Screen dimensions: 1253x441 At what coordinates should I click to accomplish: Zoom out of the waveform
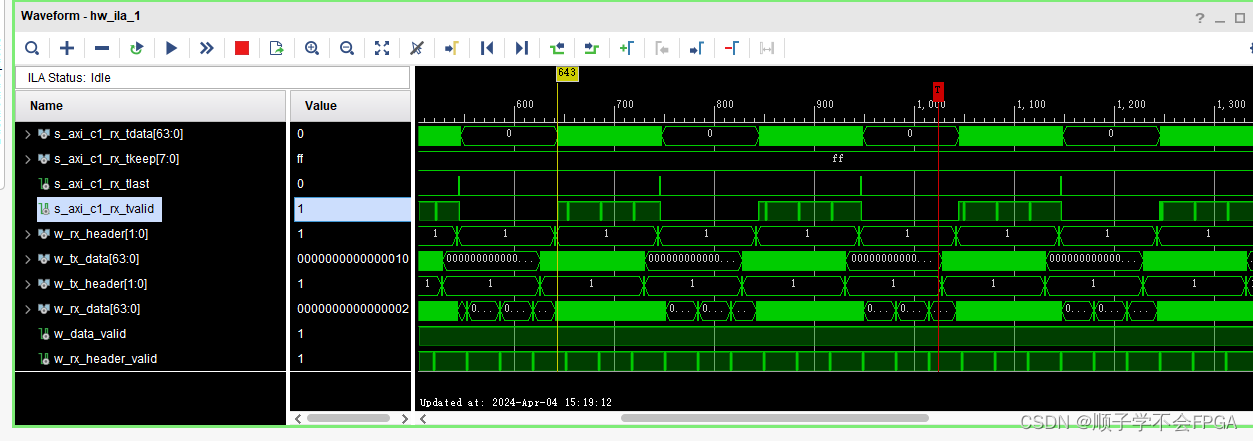[347, 47]
